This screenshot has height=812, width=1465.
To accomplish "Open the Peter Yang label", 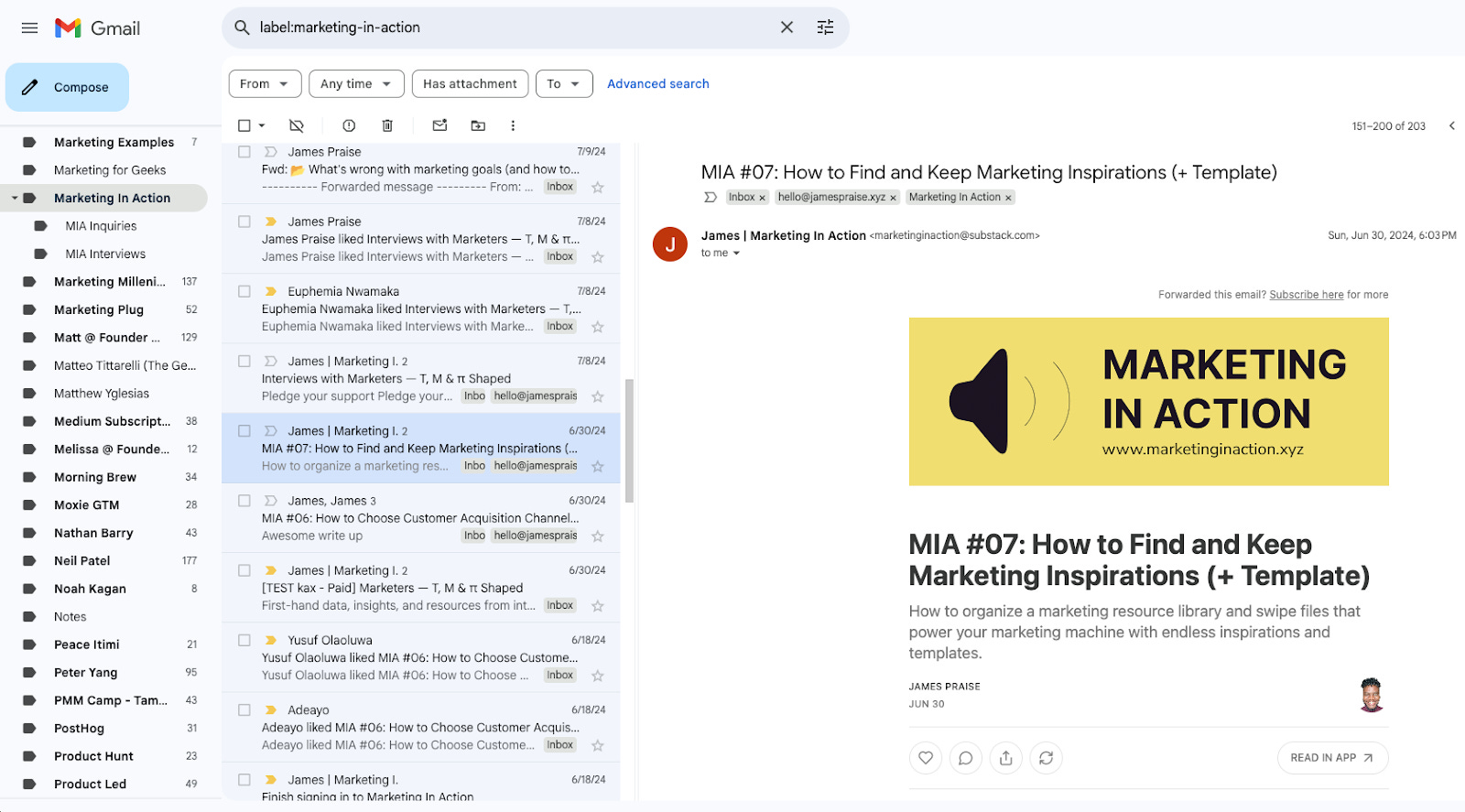I will (85, 672).
